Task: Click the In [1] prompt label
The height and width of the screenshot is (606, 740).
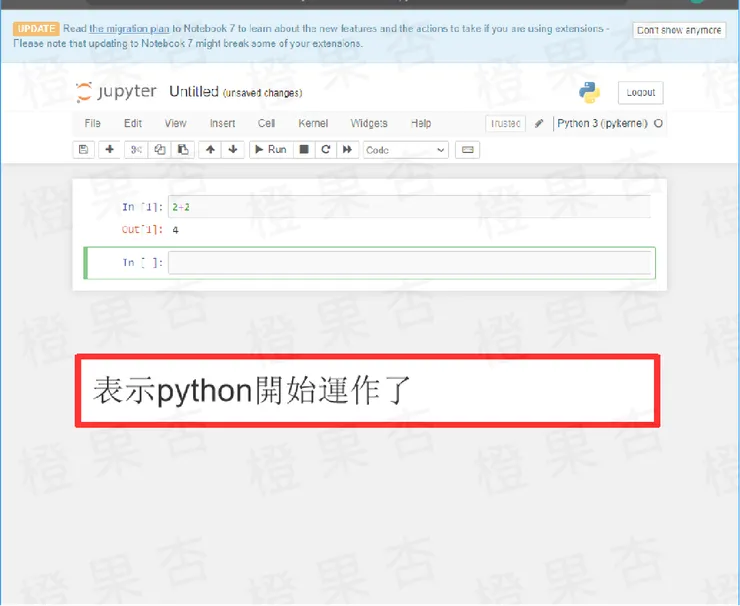Action: coord(142,207)
